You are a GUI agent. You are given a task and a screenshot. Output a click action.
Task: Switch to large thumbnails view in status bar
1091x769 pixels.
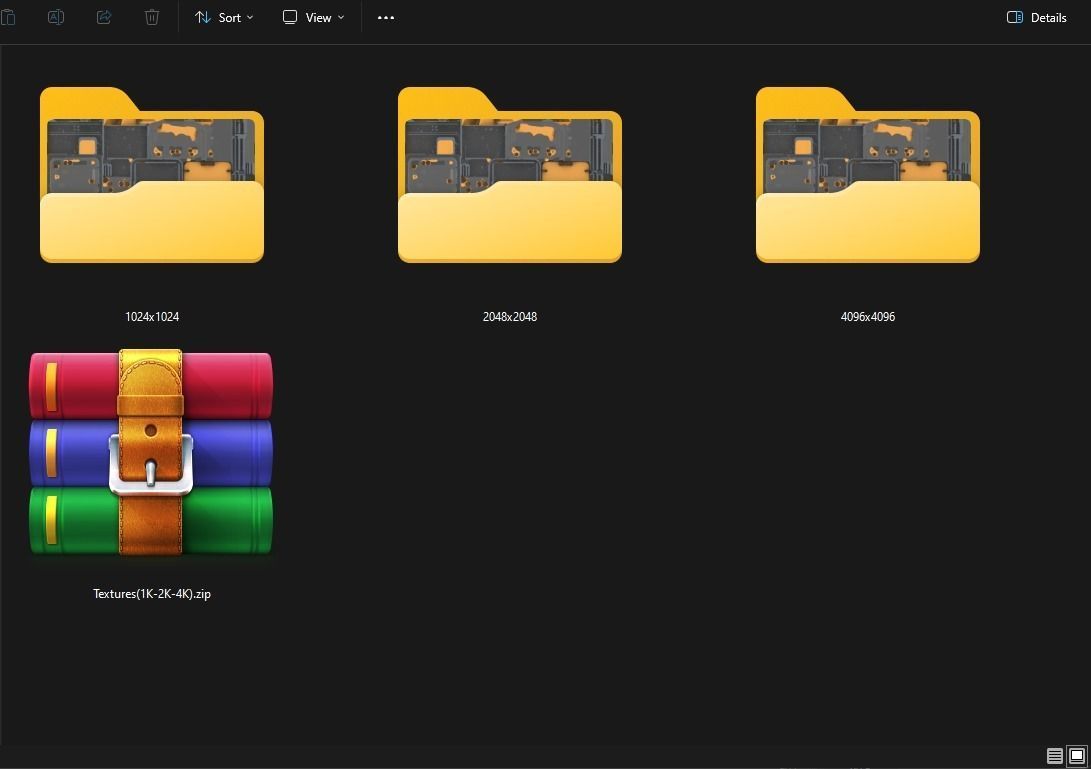click(x=1076, y=756)
